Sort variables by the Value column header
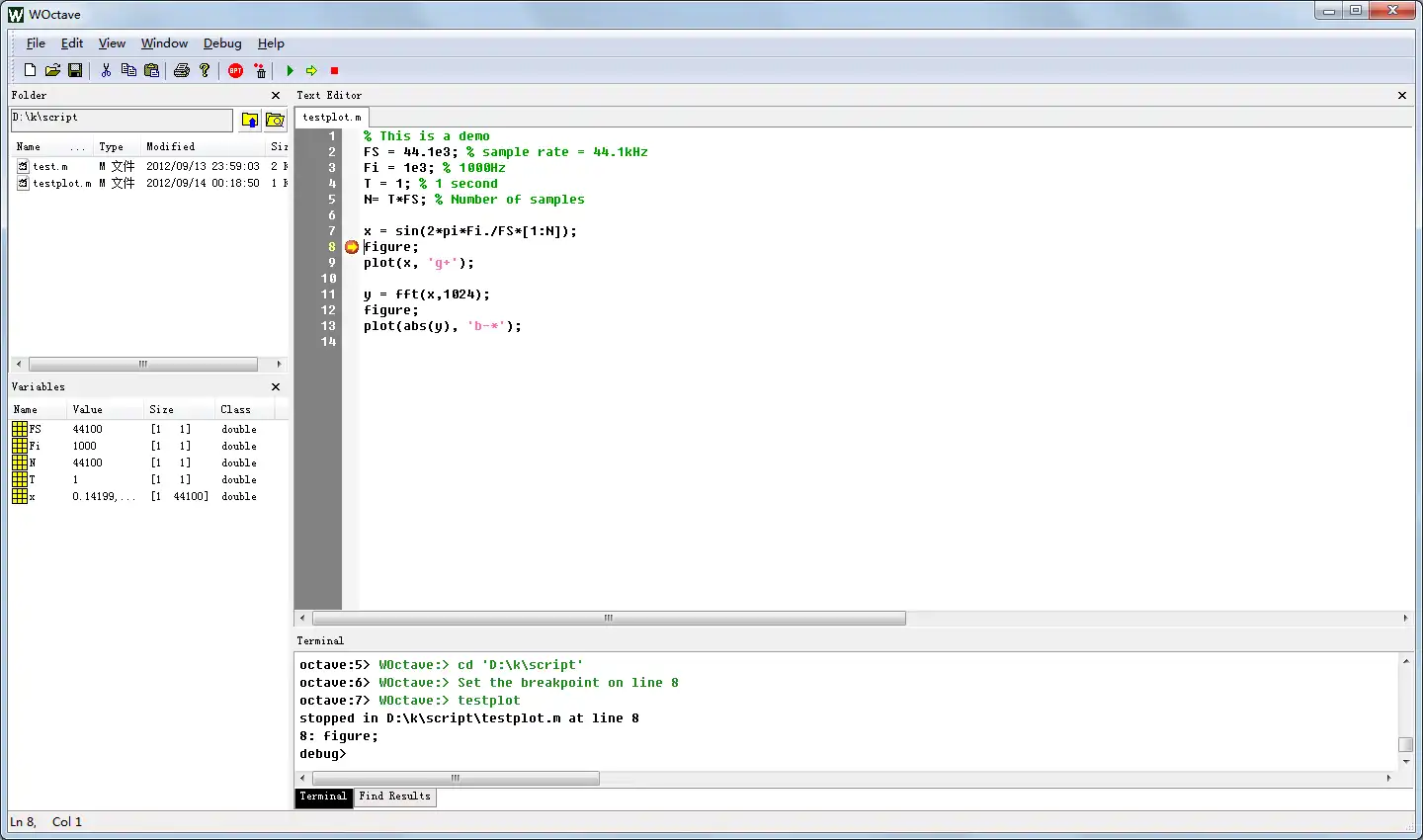The width and height of the screenshot is (1423, 840). click(106, 409)
